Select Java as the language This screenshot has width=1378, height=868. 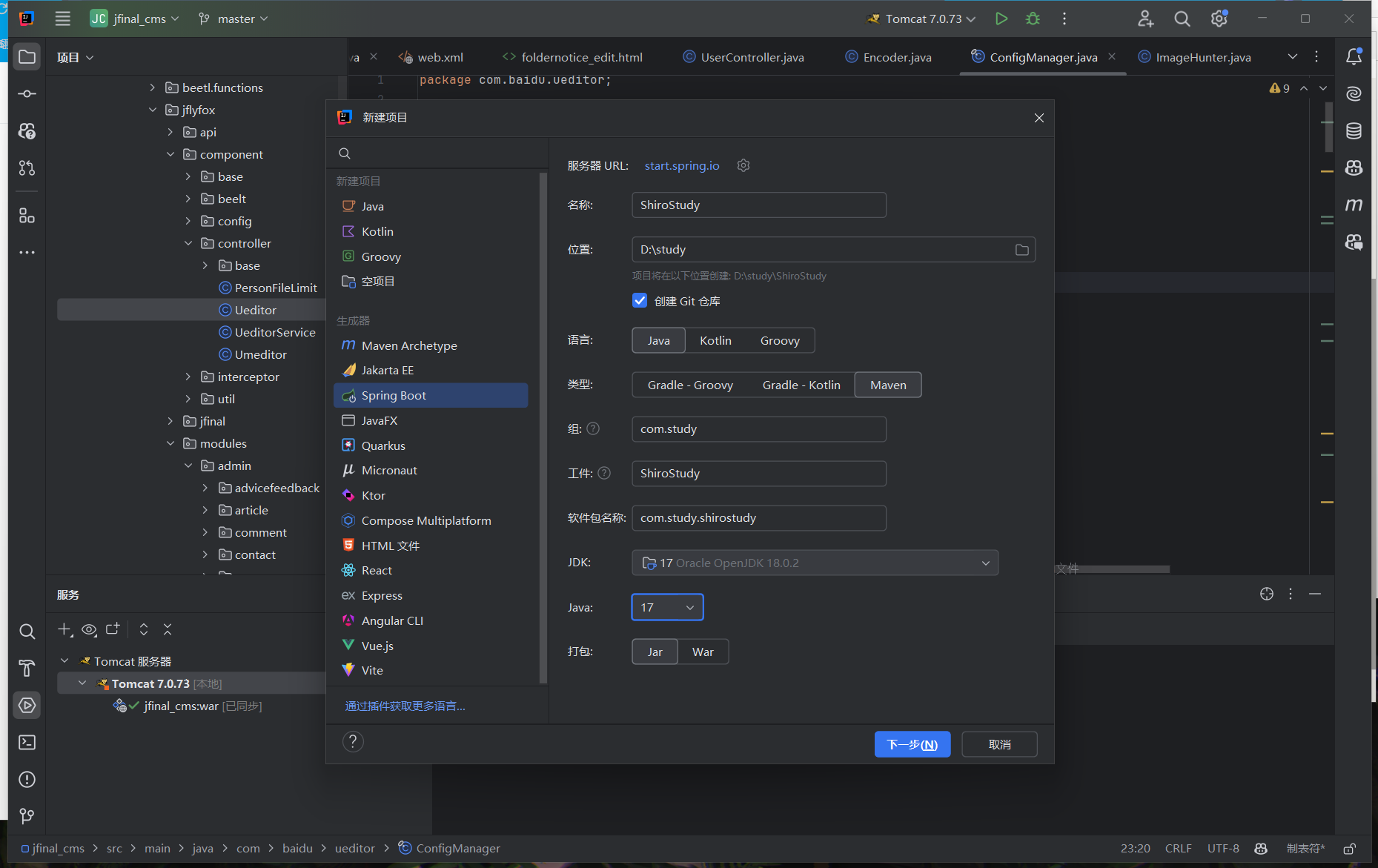tap(658, 340)
